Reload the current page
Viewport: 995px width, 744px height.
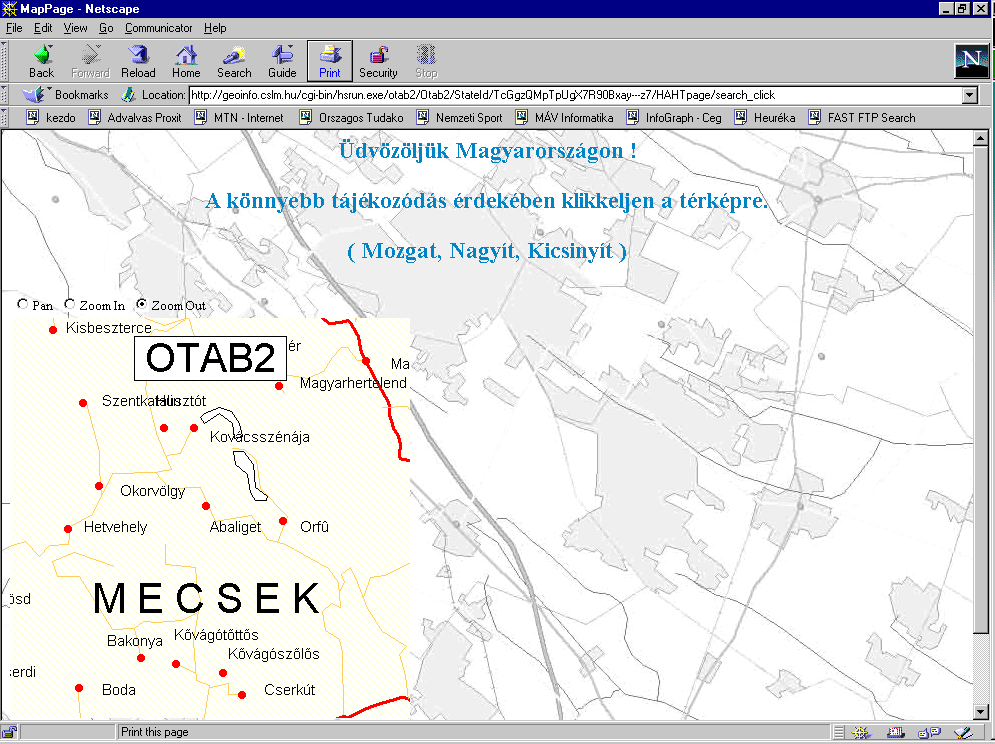coord(138,61)
